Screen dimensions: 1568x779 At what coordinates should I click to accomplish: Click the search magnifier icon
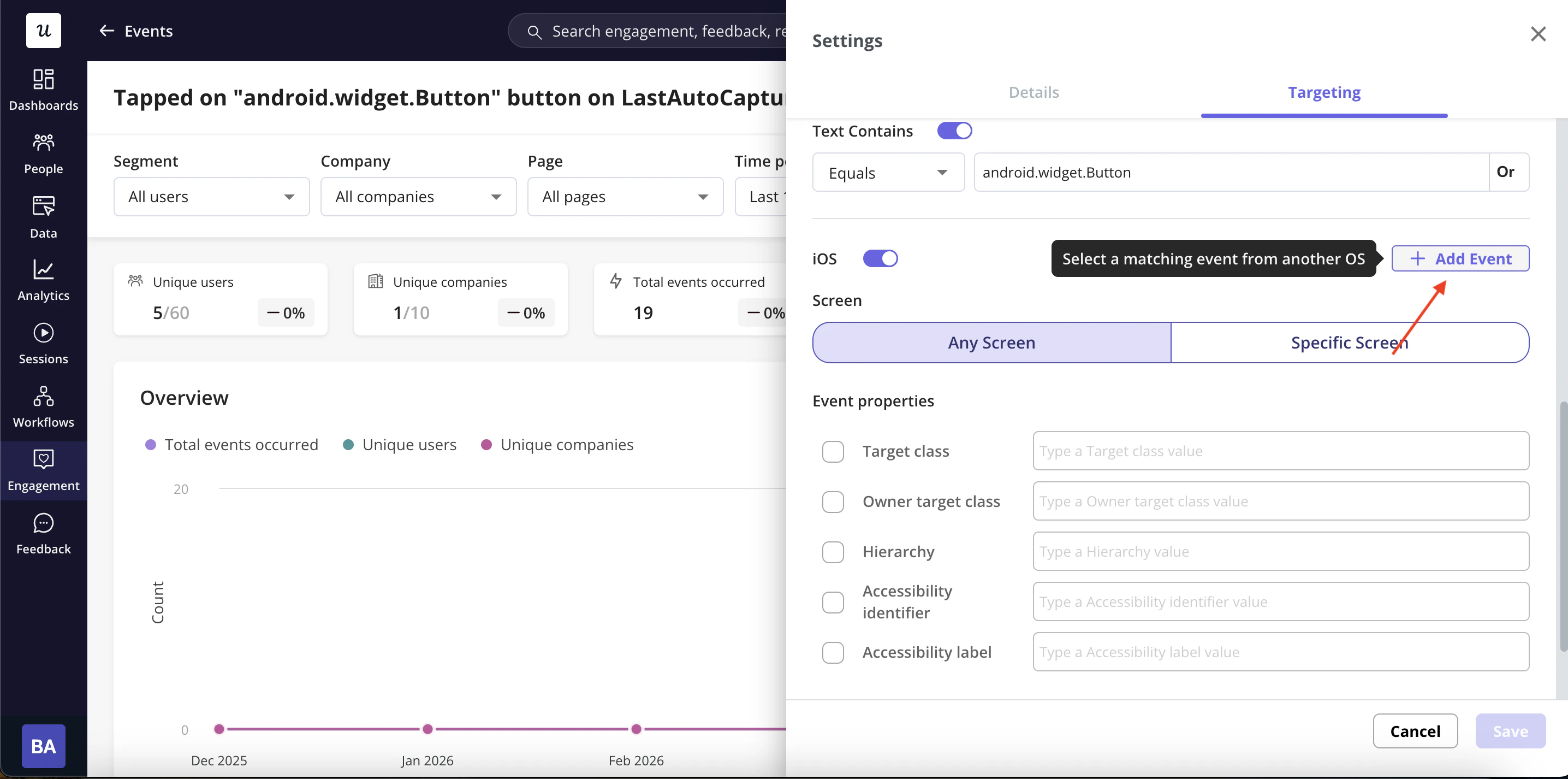pos(534,32)
